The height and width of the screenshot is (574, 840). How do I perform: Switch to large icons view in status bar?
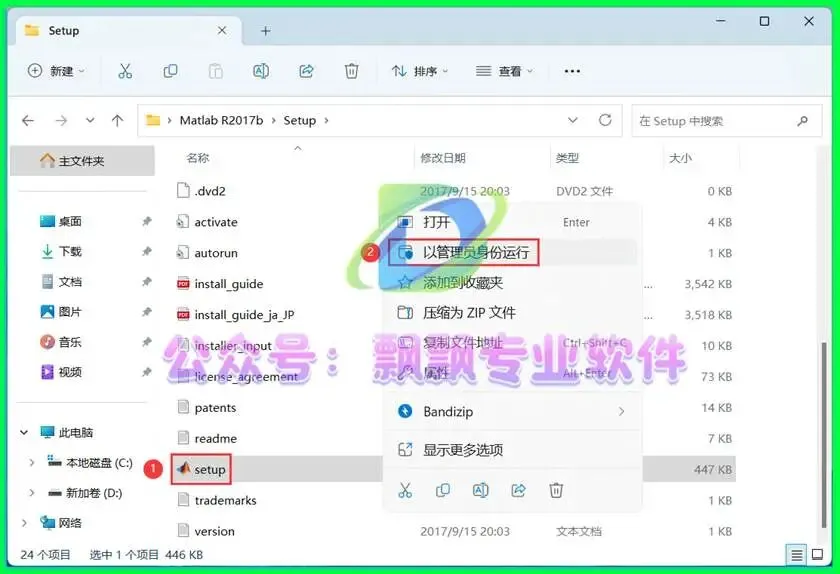pos(818,555)
